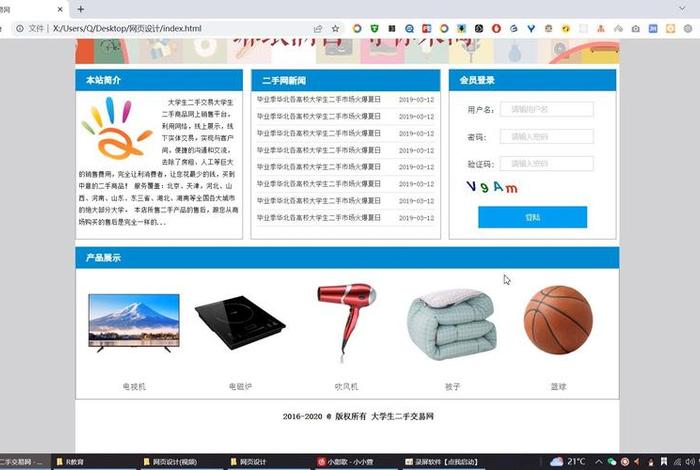Open the 被子 quilt product image
700x470 pixels.
click(x=452, y=324)
